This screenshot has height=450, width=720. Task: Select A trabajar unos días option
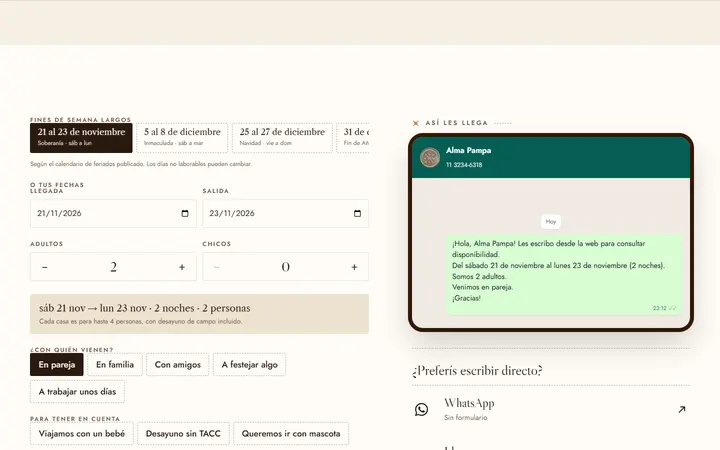click(x=77, y=392)
